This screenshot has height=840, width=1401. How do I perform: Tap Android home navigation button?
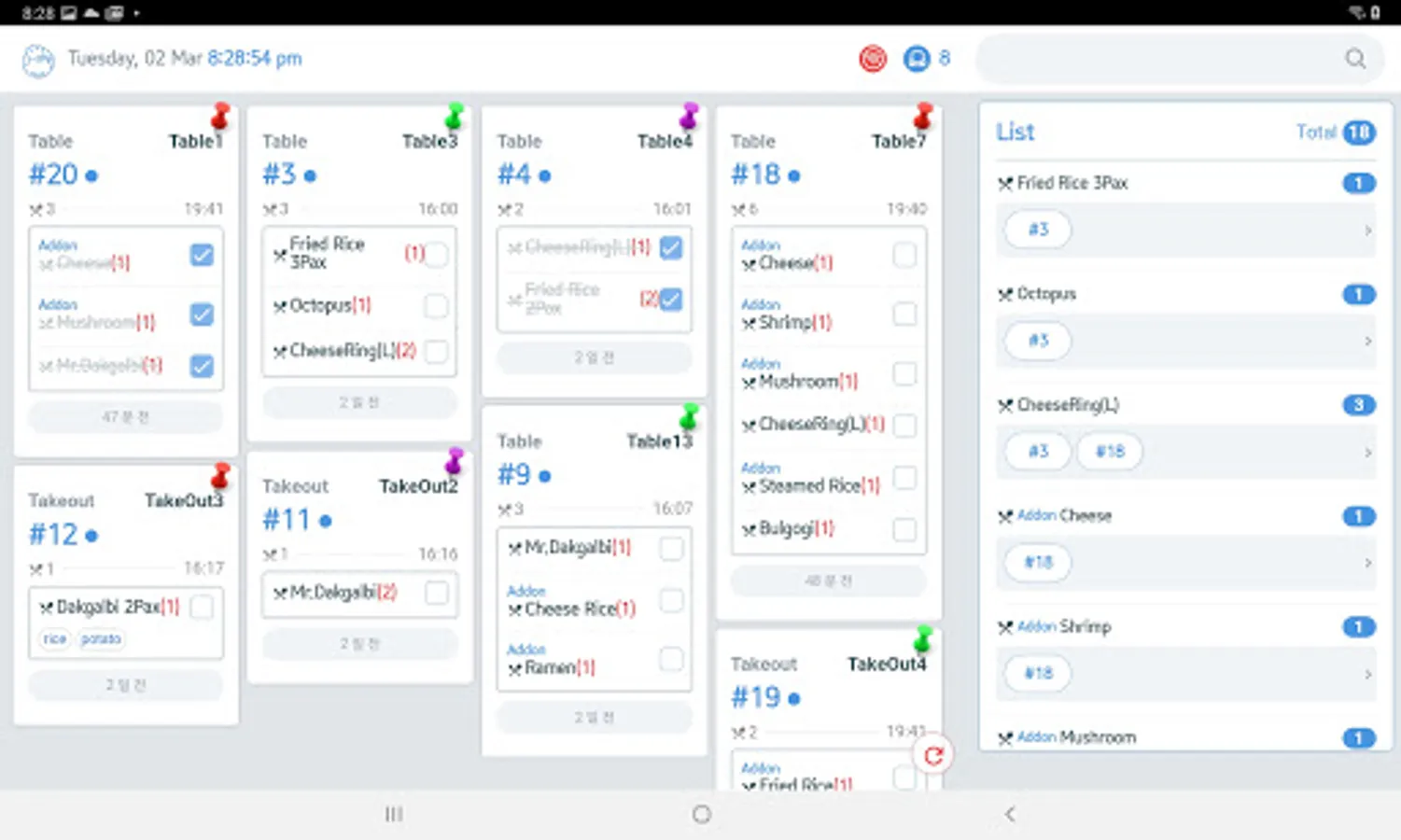pyautogui.click(x=702, y=814)
